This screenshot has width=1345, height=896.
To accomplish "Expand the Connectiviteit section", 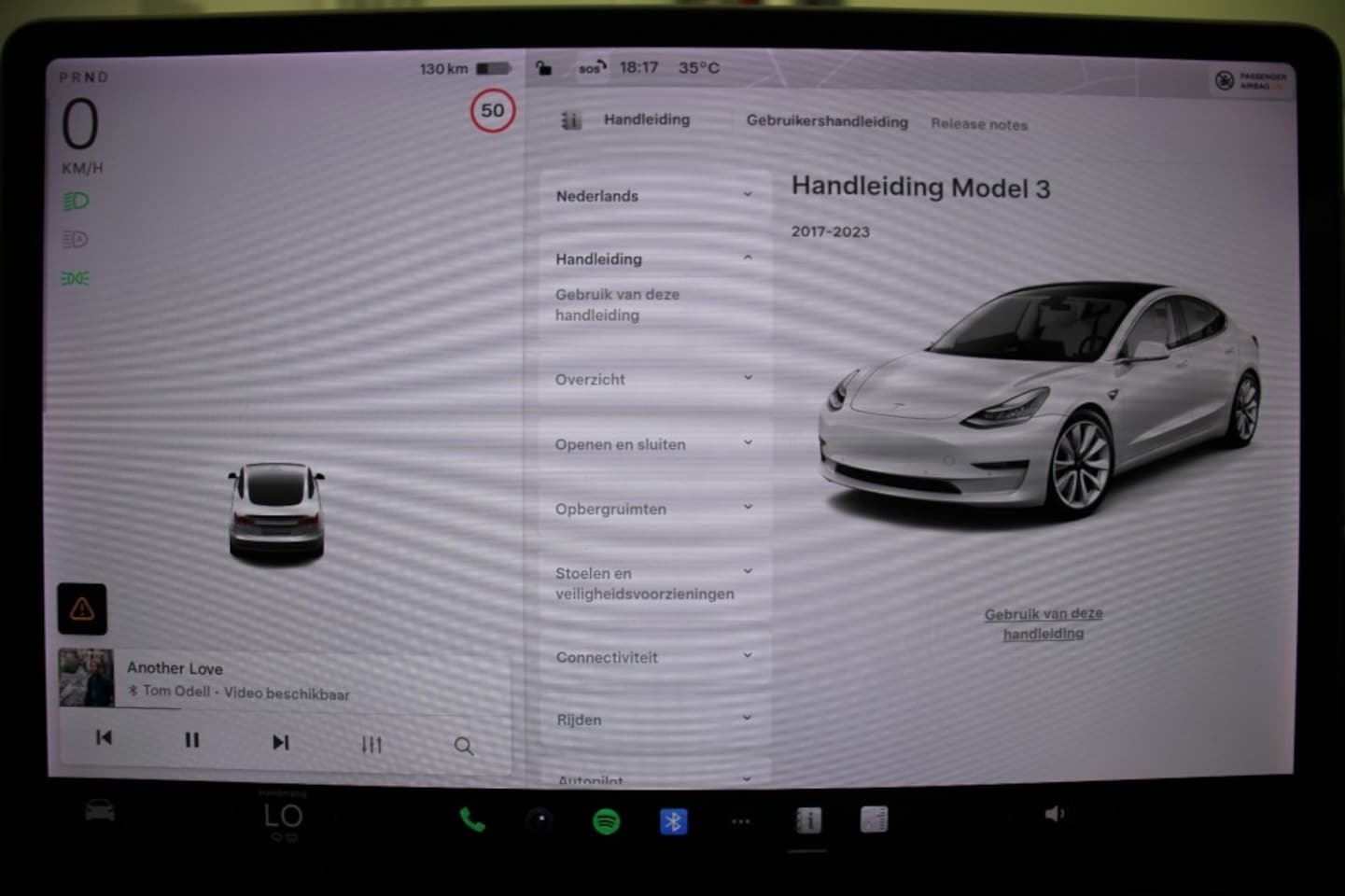I will [655, 657].
